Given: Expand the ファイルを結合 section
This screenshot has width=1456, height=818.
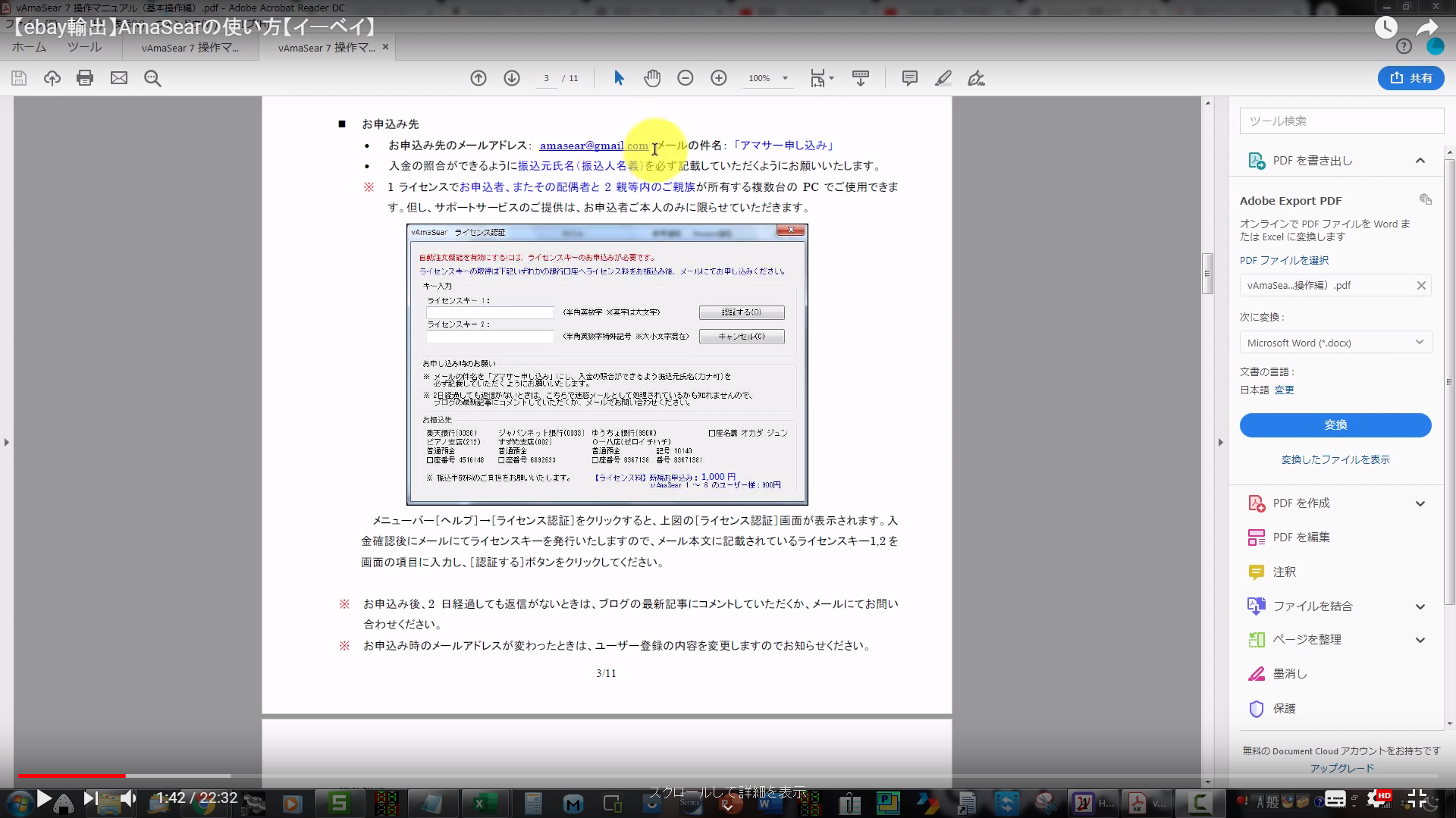Looking at the screenshot, I should [x=1420, y=606].
